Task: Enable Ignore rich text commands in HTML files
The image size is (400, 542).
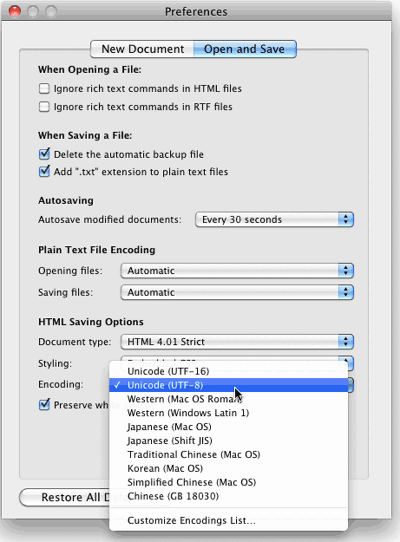Action: [44, 88]
